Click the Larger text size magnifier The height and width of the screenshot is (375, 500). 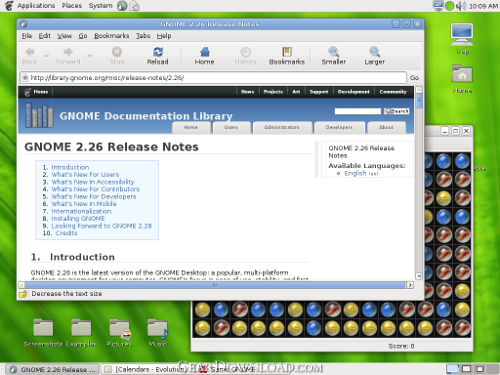(x=375, y=52)
